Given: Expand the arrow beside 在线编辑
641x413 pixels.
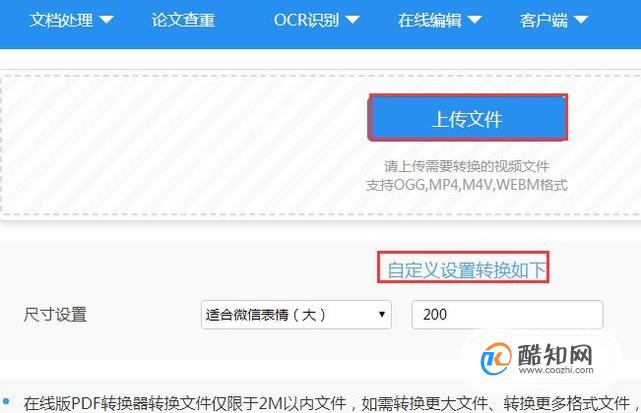Looking at the screenshot, I should pyautogui.click(x=475, y=20).
